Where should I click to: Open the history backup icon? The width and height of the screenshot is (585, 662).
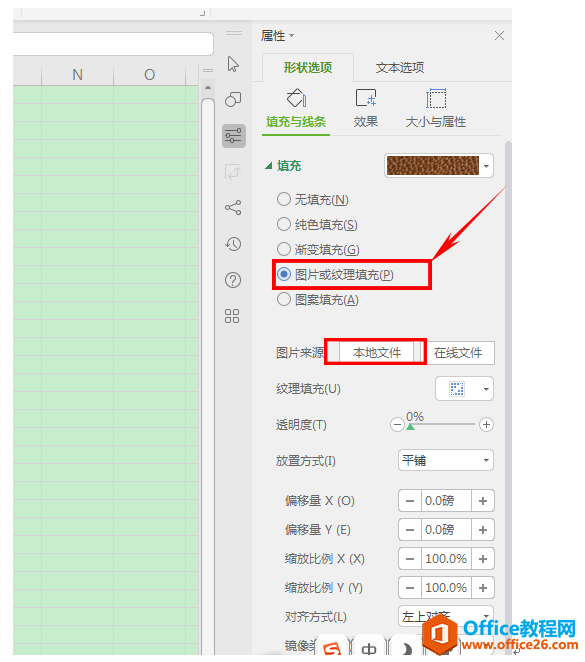(233, 244)
